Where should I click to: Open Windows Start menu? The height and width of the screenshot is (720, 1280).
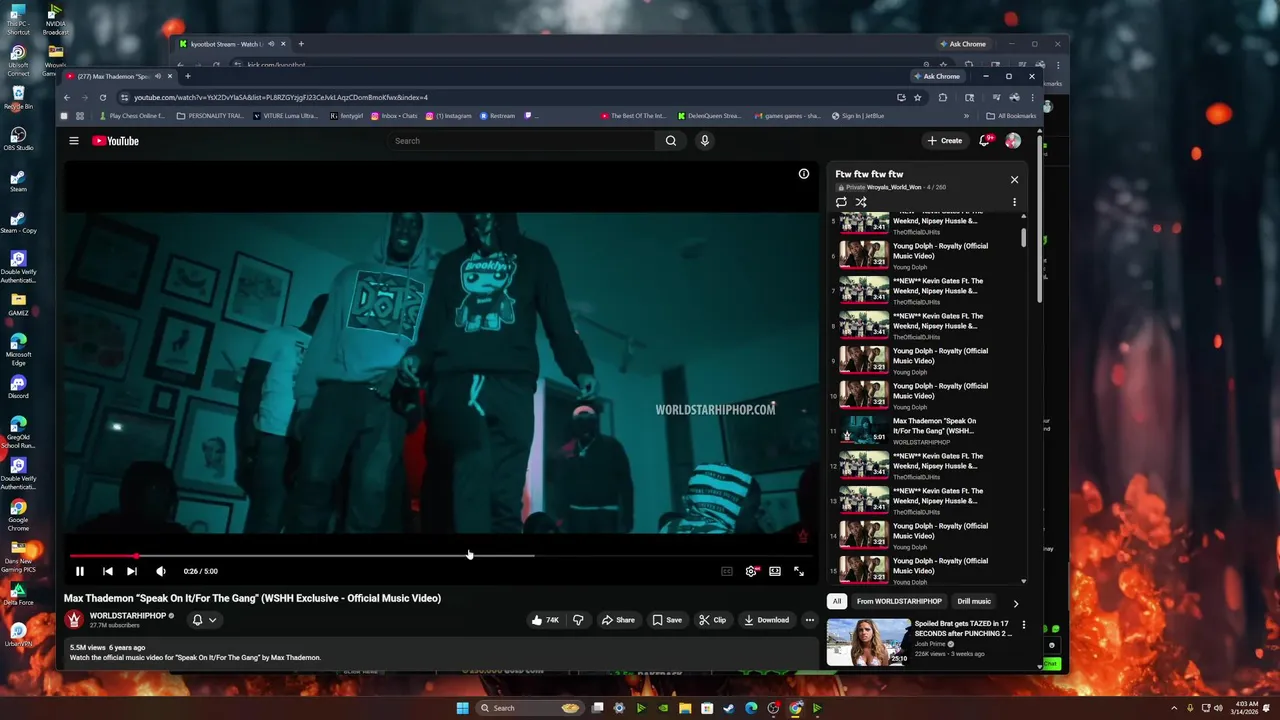[x=462, y=708]
